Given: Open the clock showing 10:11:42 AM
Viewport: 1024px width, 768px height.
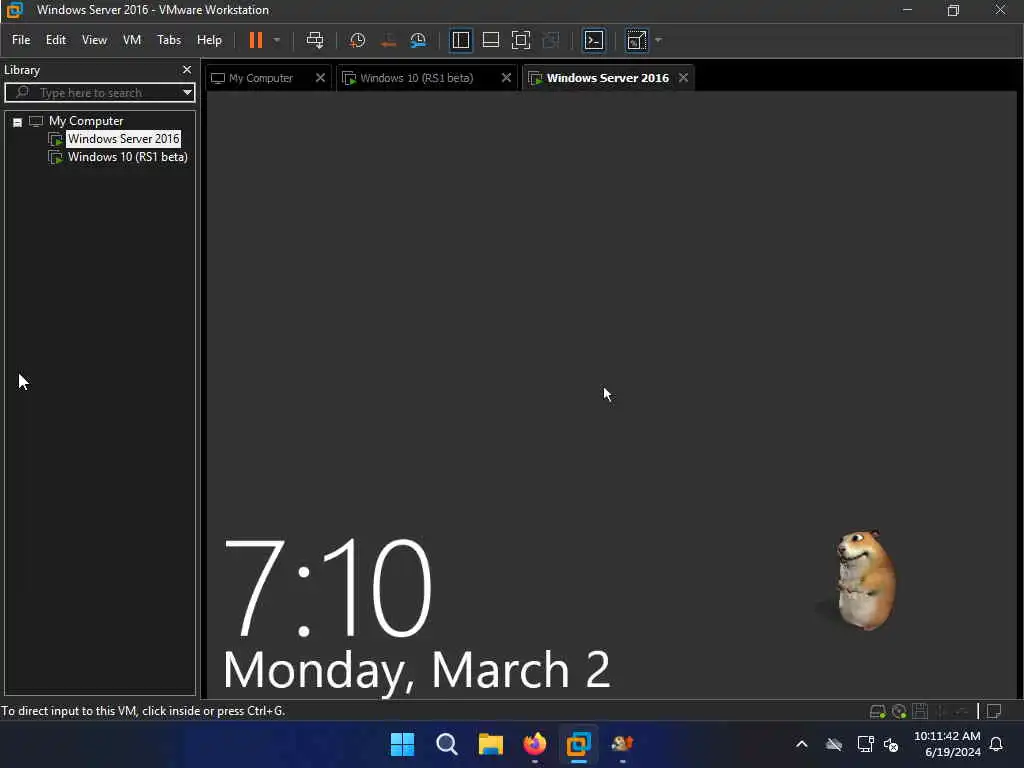Looking at the screenshot, I should pyautogui.click(x=948, y=744).
